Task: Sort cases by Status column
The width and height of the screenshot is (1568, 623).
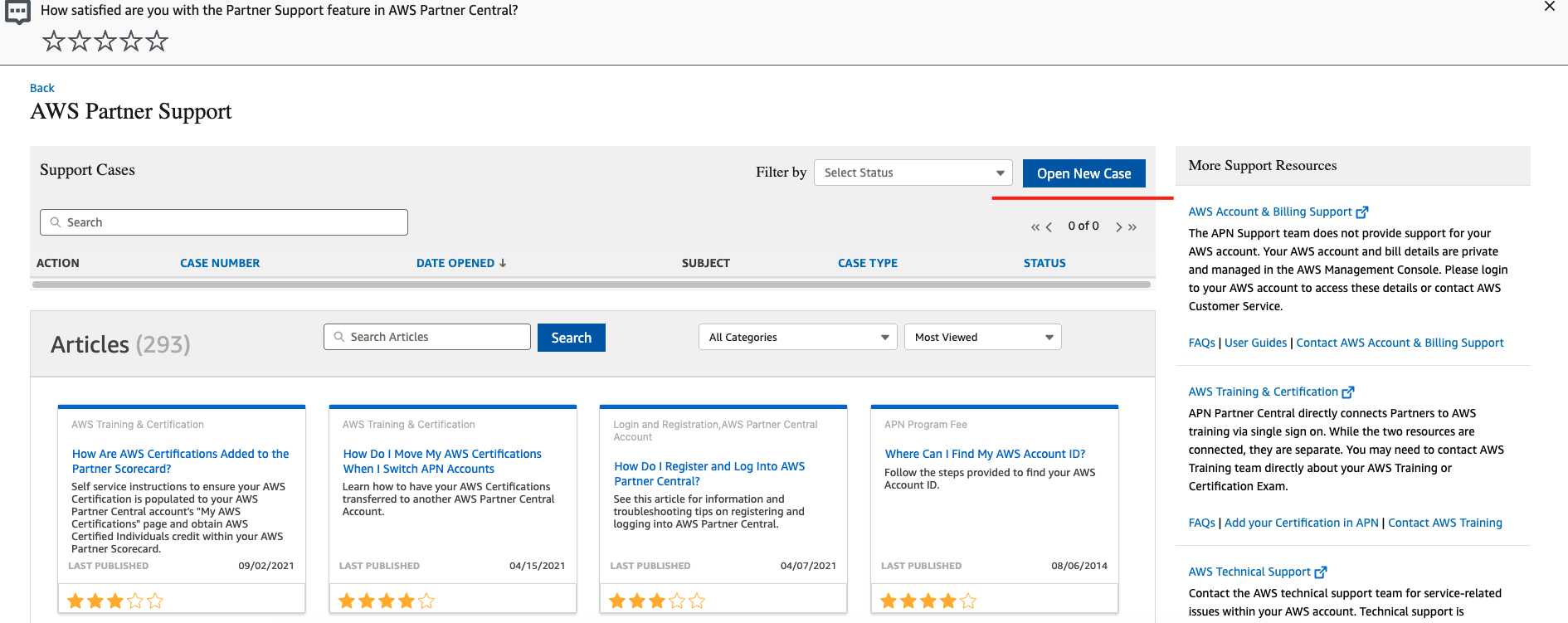Action: [1045, 263]
